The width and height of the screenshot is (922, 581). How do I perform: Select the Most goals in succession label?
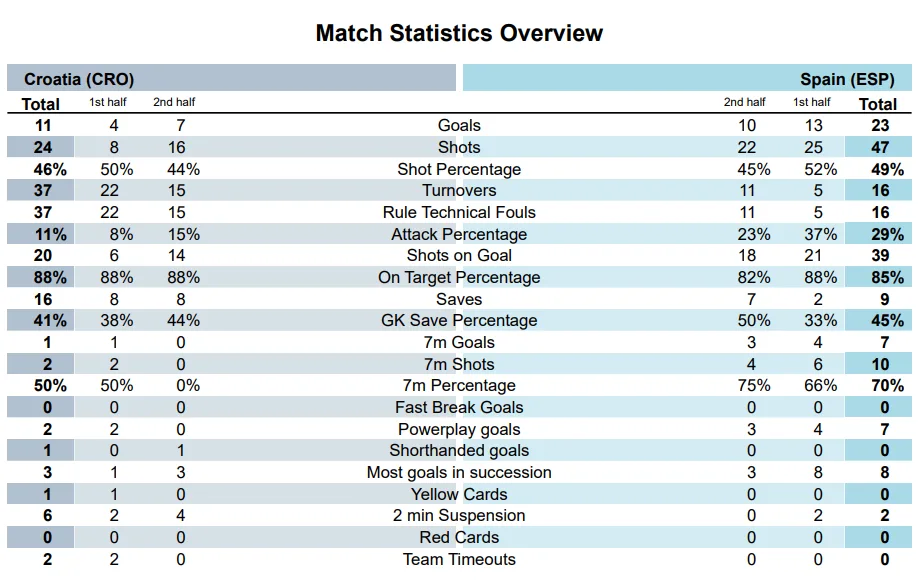(x=459, y=472)
